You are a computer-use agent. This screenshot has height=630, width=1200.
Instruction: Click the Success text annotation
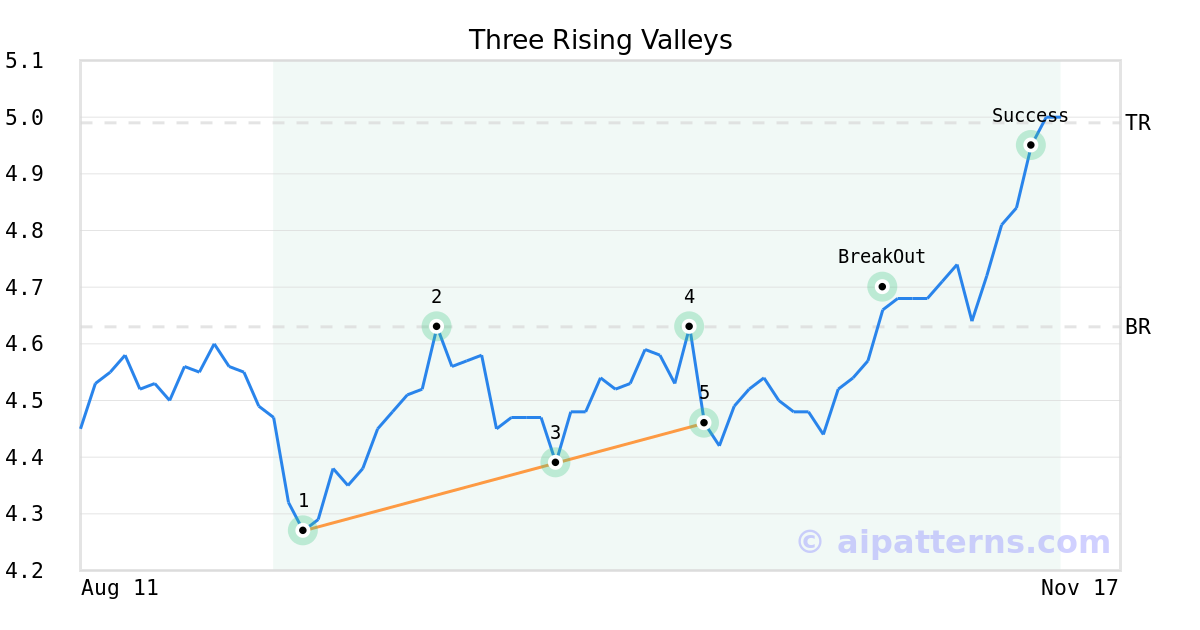click(1030, 116)
